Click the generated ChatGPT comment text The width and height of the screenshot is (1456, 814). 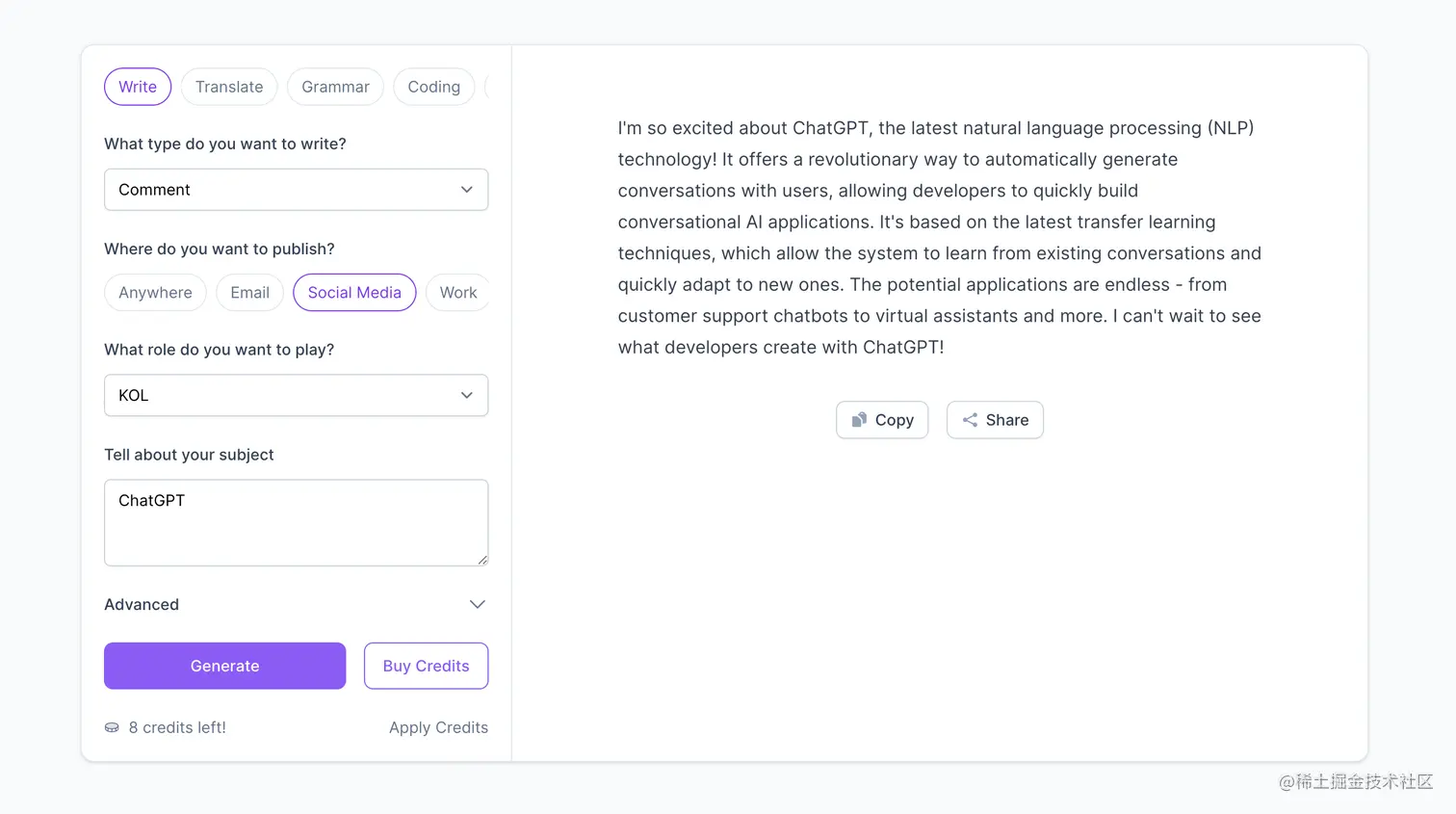pyautogui.click(x=939, y=237)
